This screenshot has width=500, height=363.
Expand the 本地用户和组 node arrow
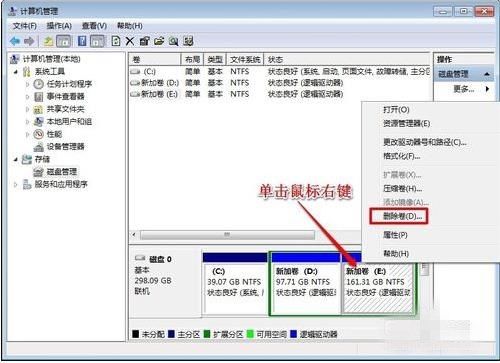pyautogui.click(x=27, y=122)
